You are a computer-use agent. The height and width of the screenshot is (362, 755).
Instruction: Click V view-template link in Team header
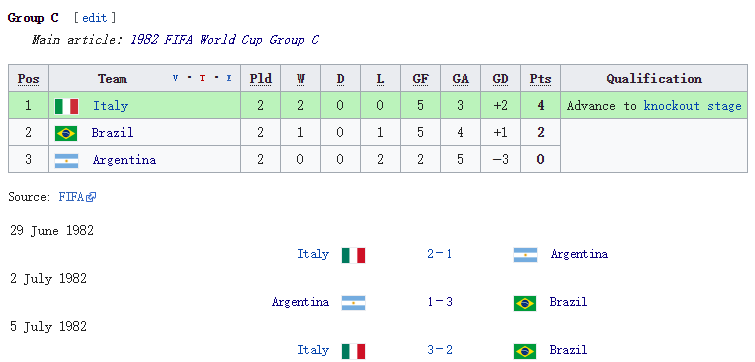175,78
